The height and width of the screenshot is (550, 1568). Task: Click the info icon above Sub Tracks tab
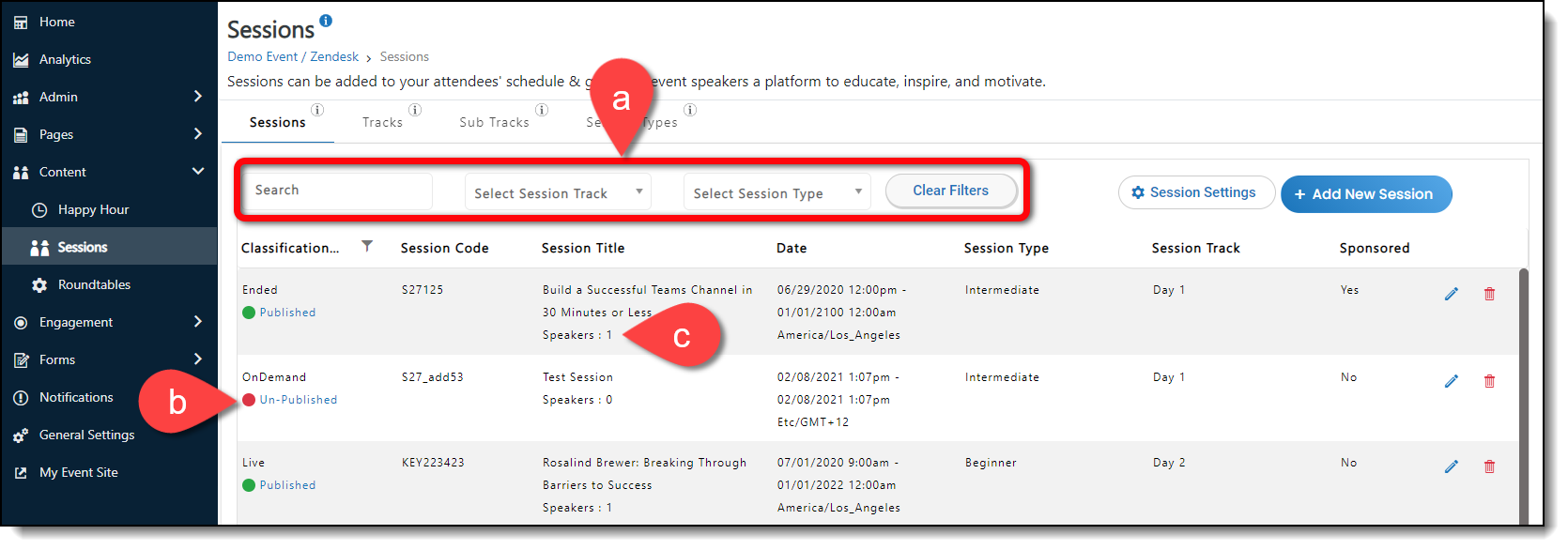(x=542, y=110)
